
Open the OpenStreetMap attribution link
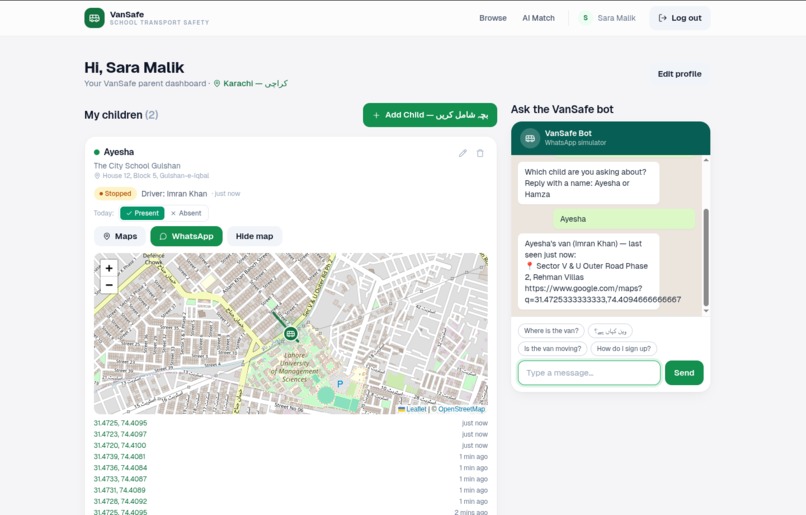tap(461, 409)
